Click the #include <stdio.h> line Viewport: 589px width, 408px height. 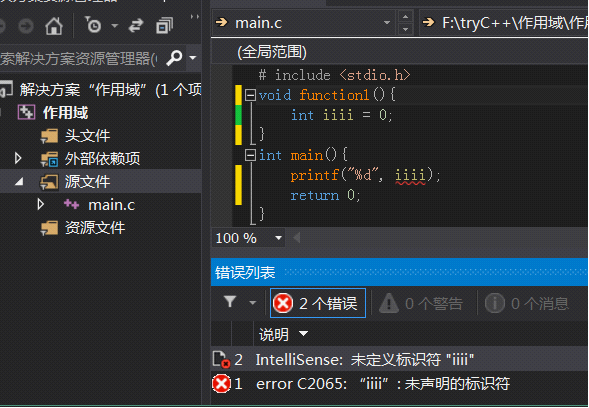(x=334, y=75)
